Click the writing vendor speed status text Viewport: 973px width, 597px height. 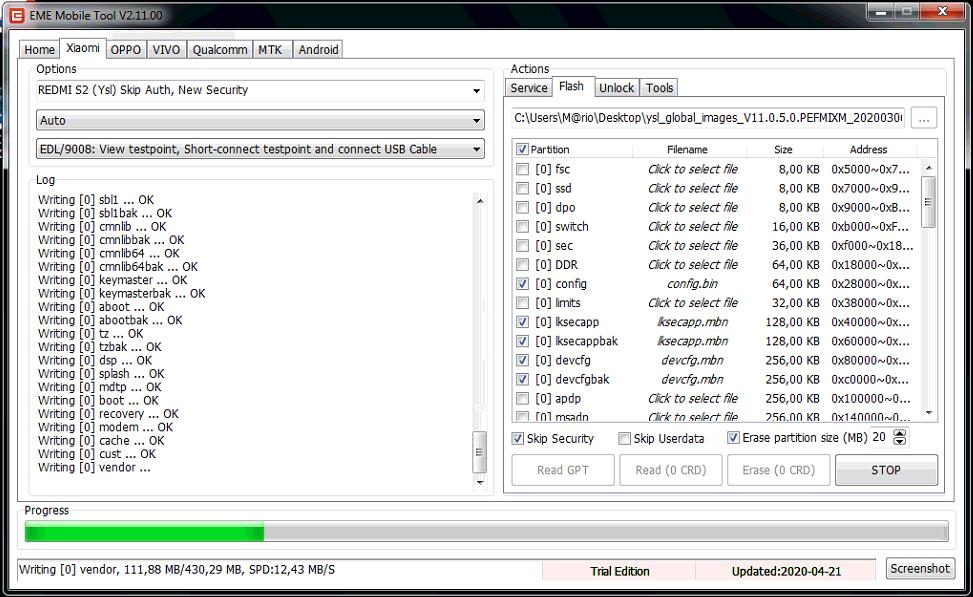point(177,570)
